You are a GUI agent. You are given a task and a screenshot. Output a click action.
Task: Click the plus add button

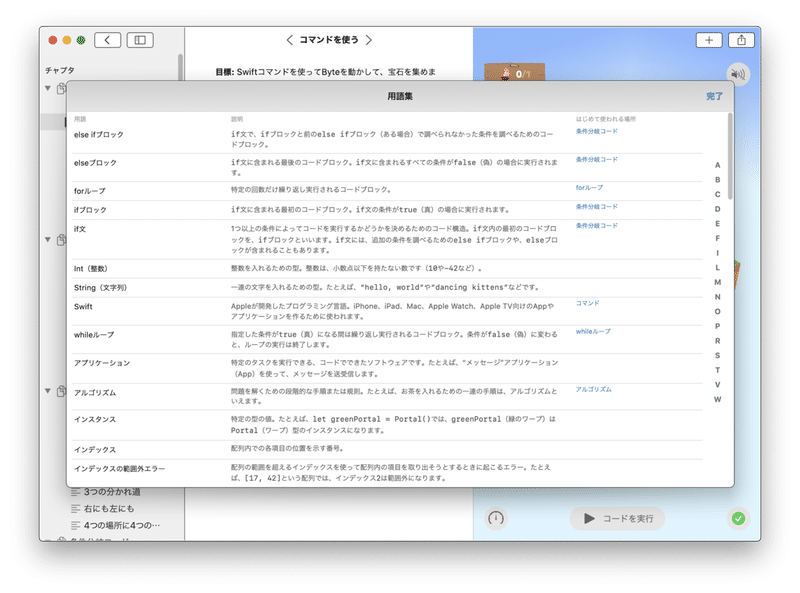point(709,40)
